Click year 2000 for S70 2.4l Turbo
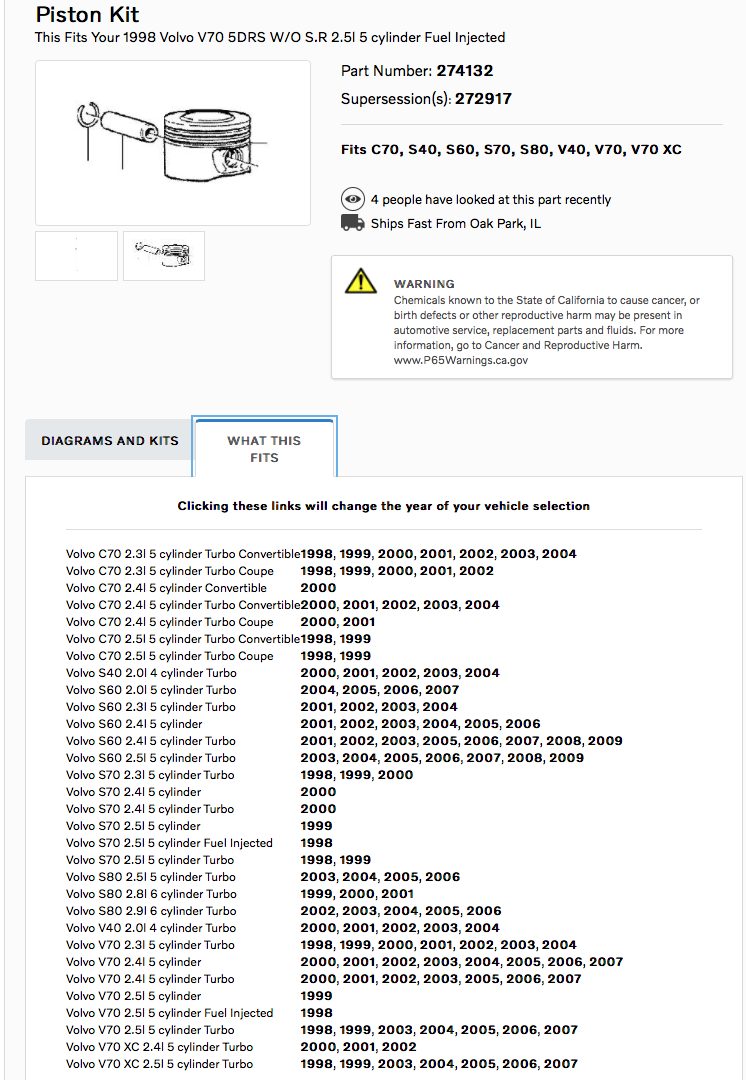The height and width of the screenshot is (1080, 746). pyautogui.click(x=318, y=809)
